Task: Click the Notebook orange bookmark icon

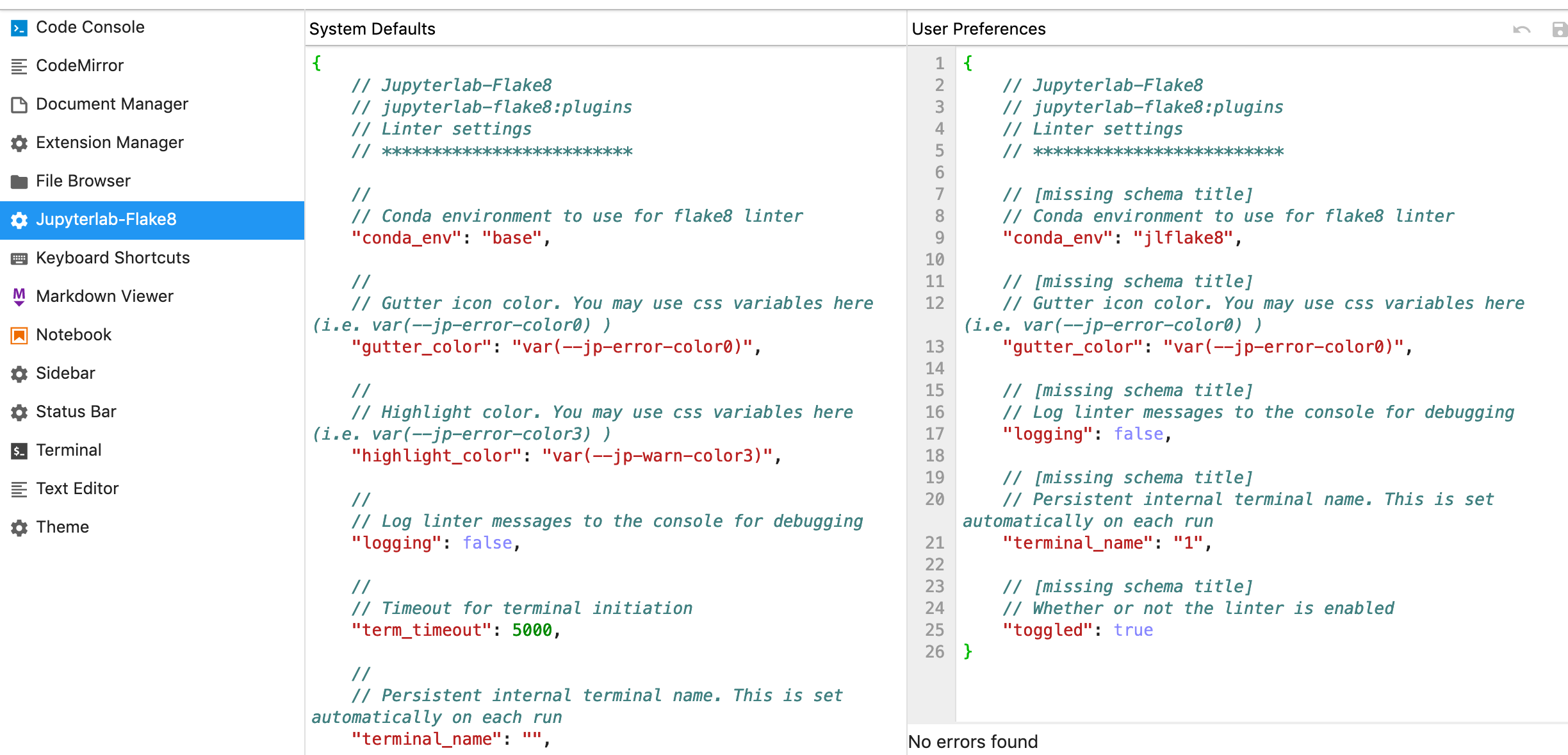Action: pos(19,335)
